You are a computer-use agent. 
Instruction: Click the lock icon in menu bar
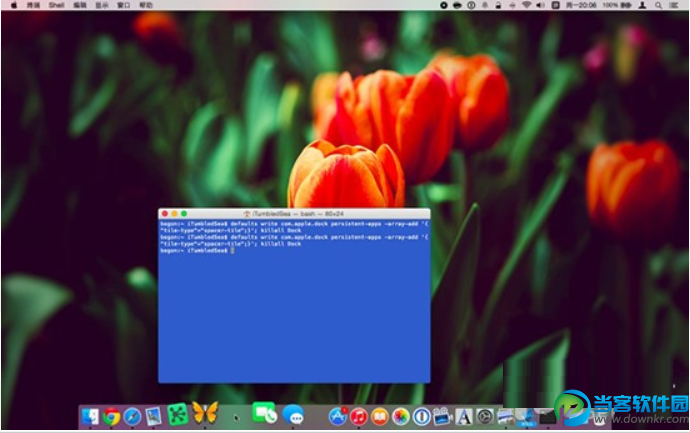[x=498, y=5]
